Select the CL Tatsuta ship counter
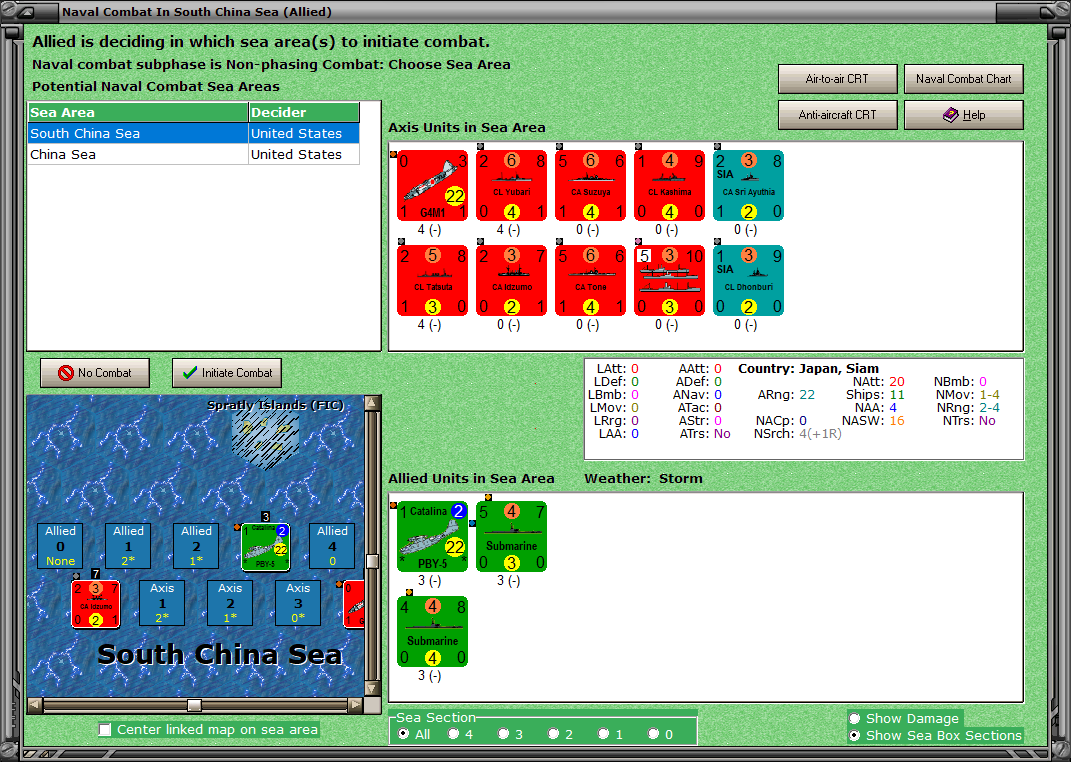The image size is (1071, 762). pos(432,281)
